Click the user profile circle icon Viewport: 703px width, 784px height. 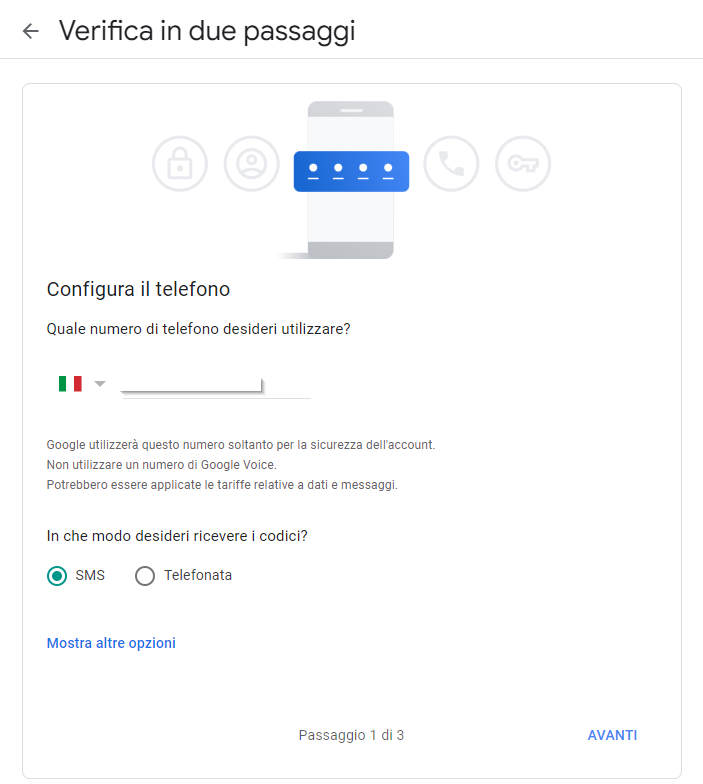pos(252,164)
